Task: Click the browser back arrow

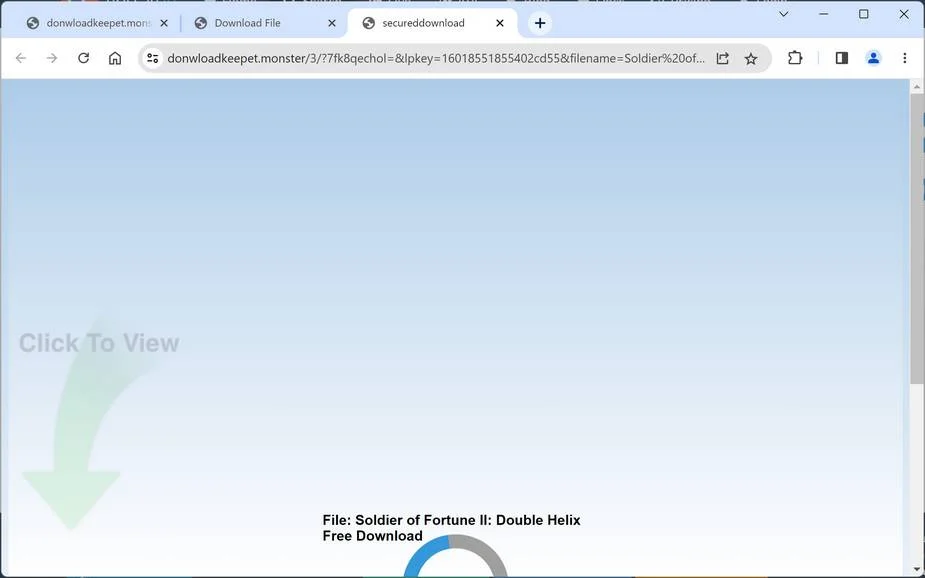Action: click(21, 58)
